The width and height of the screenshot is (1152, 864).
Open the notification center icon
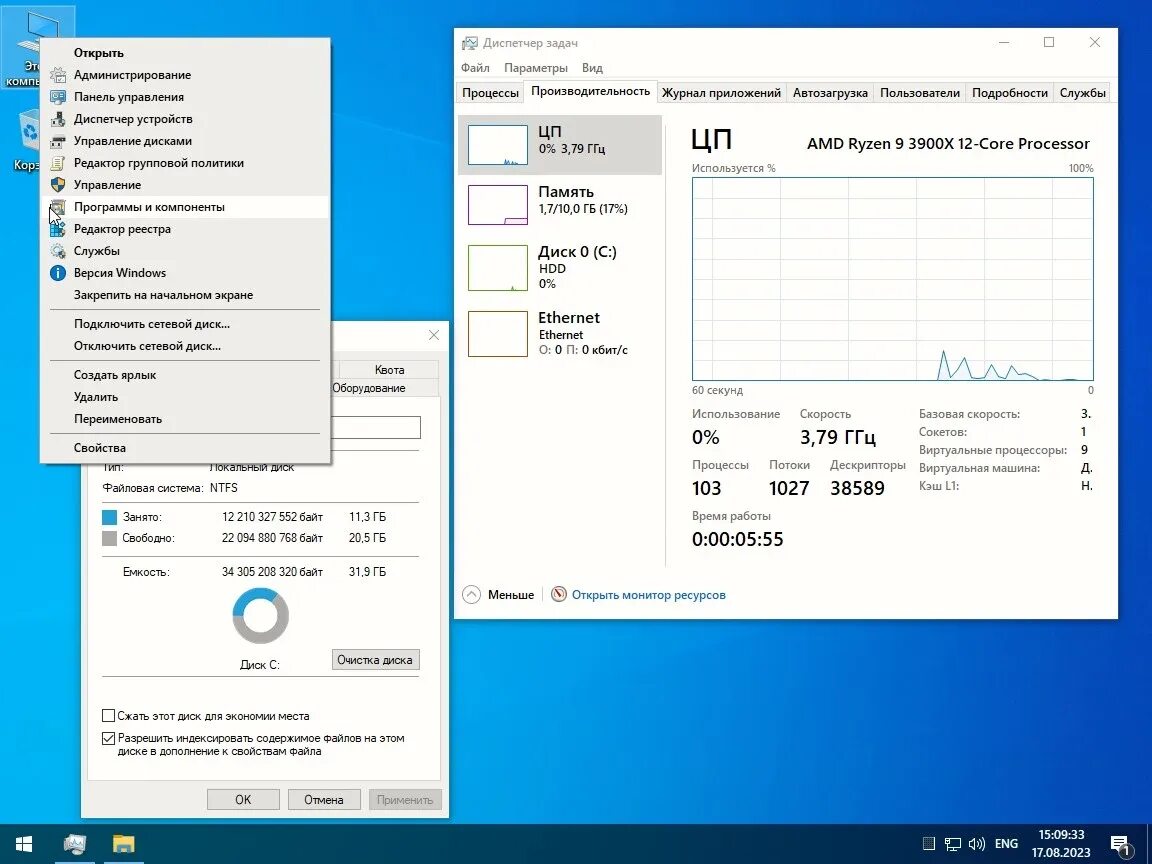tap(1120, 845)
